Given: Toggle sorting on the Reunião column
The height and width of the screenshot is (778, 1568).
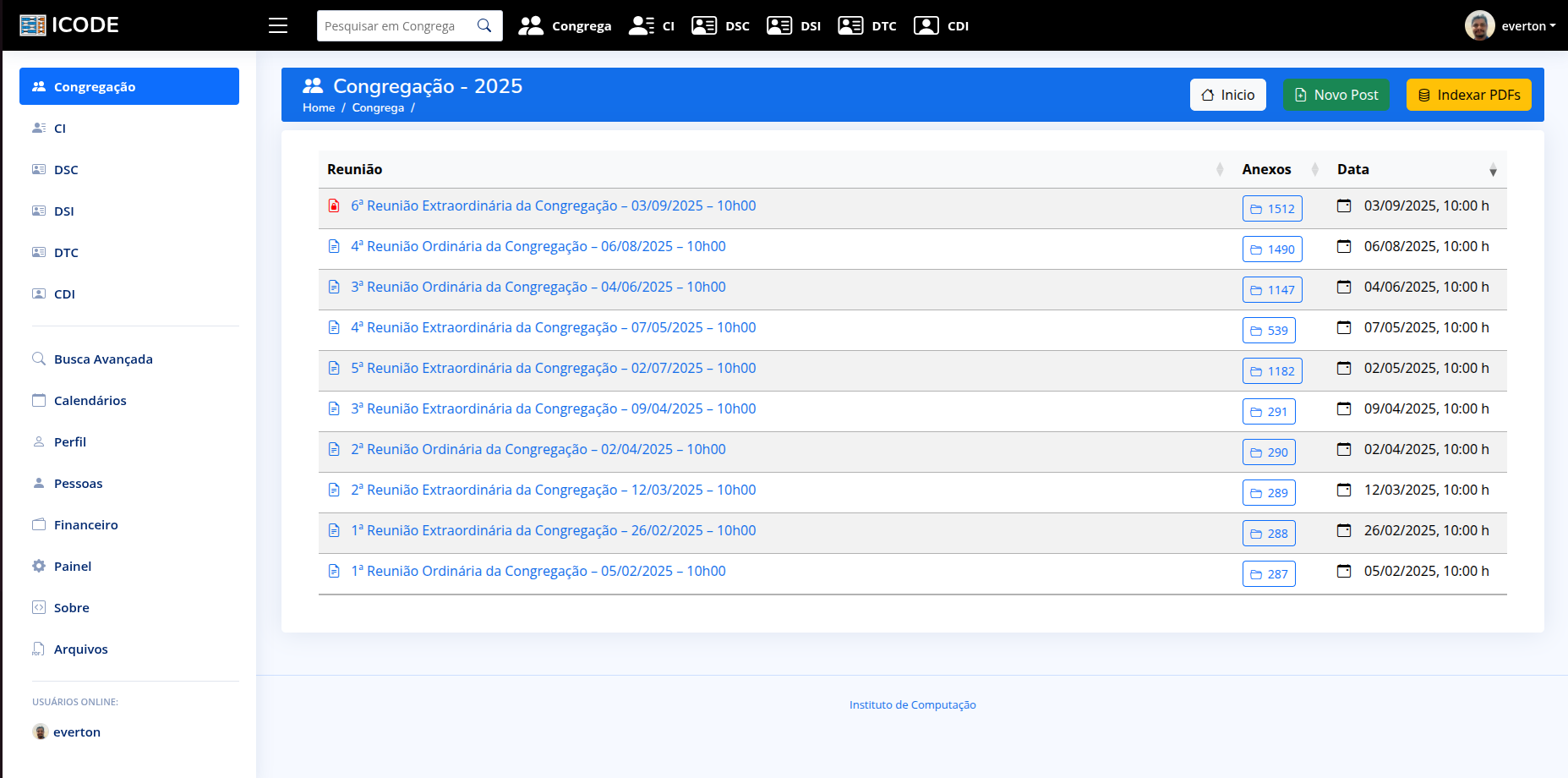Looking at the screenshot, I should click(1218, 169).
